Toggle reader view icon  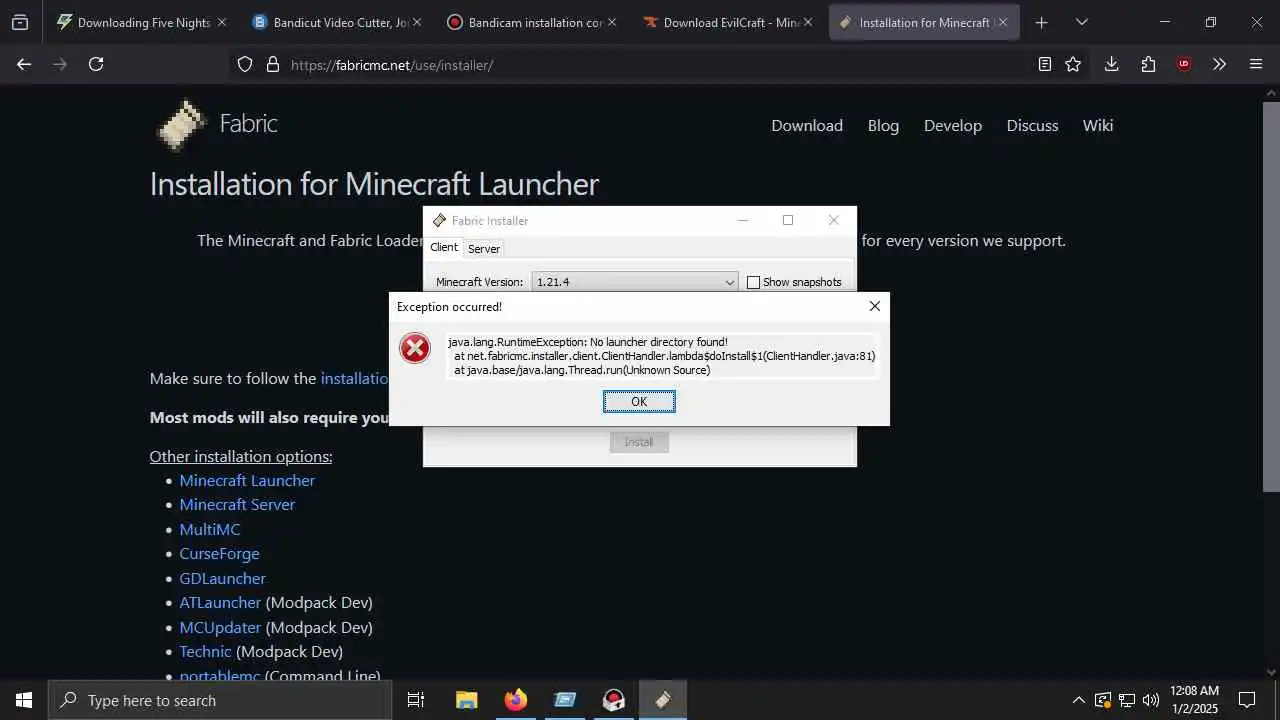pyautogui.click(x=1044, y=64)
